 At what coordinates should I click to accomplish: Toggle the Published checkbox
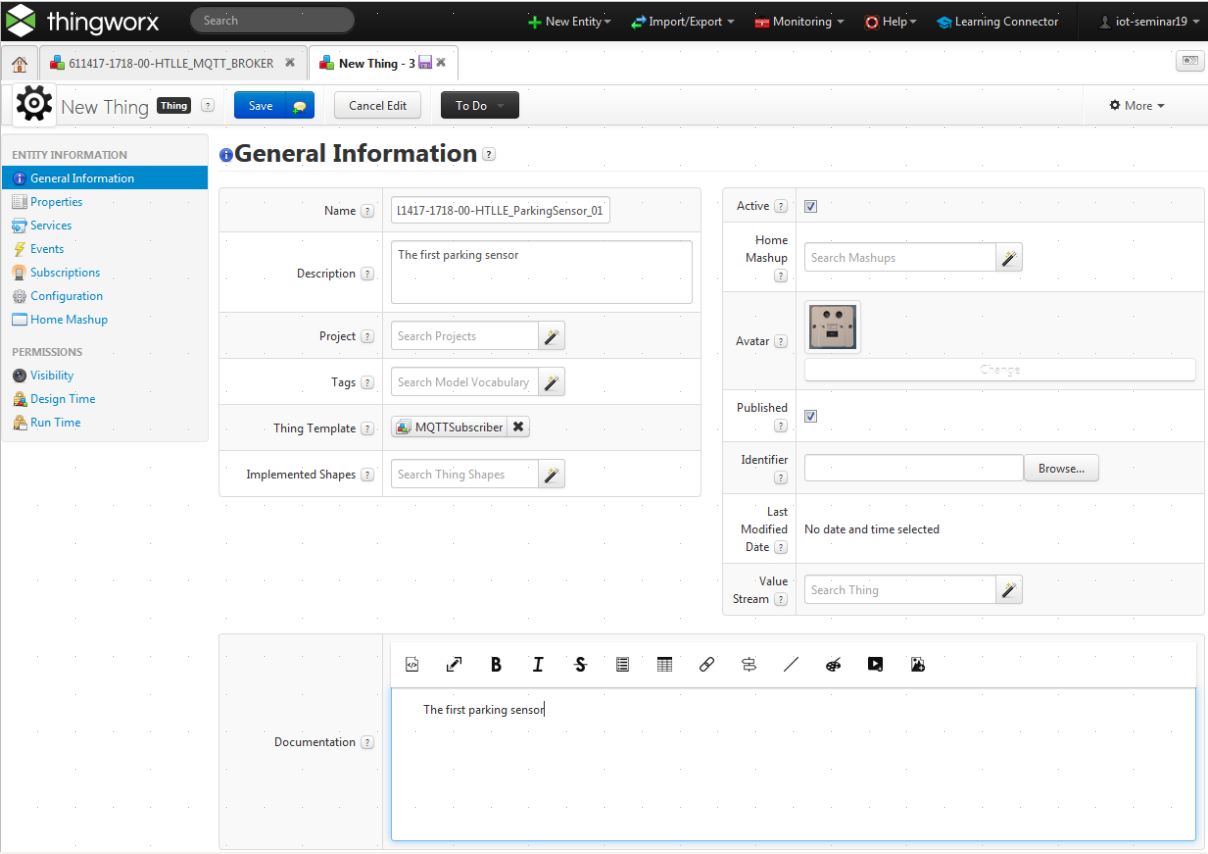(811, 416)
